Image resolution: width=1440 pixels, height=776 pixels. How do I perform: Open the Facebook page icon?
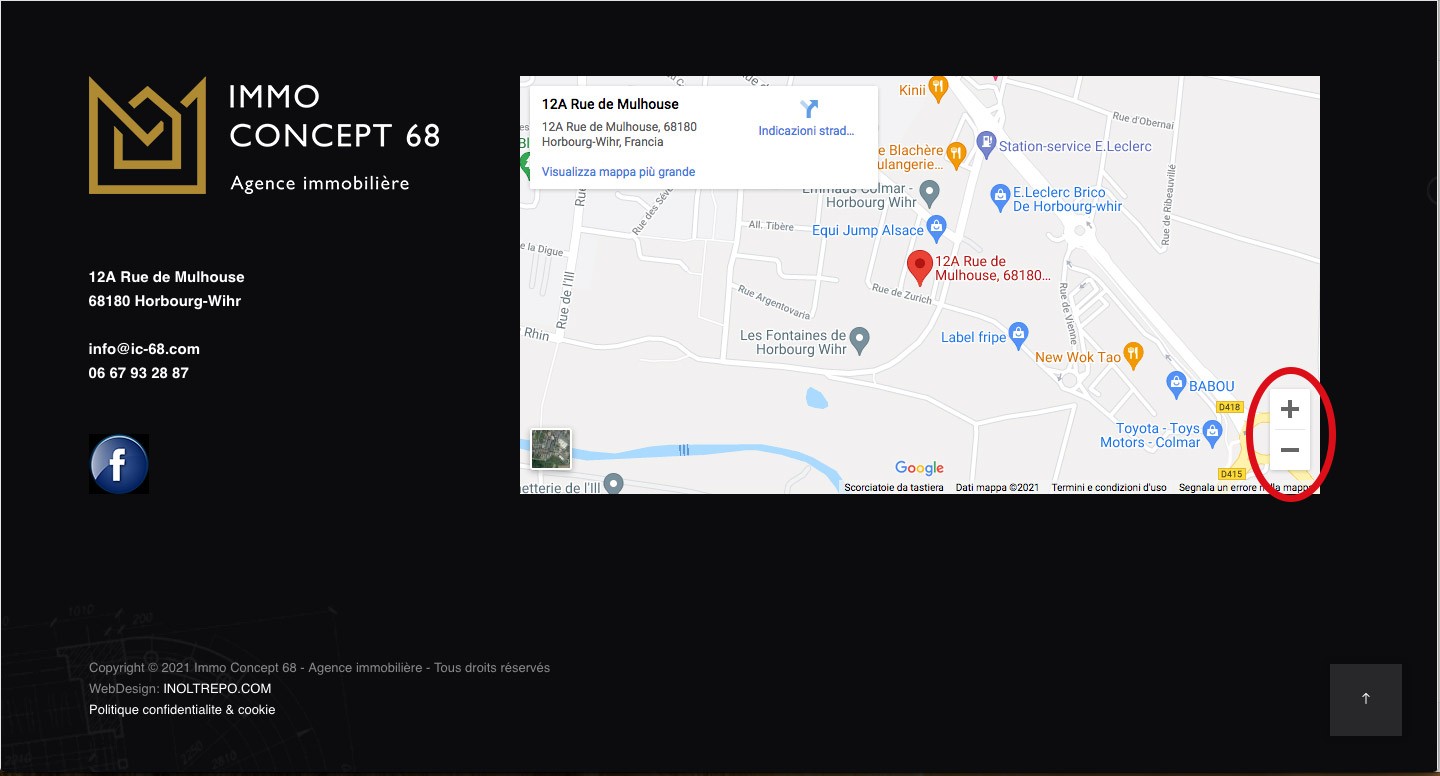(x=119, y=464)
